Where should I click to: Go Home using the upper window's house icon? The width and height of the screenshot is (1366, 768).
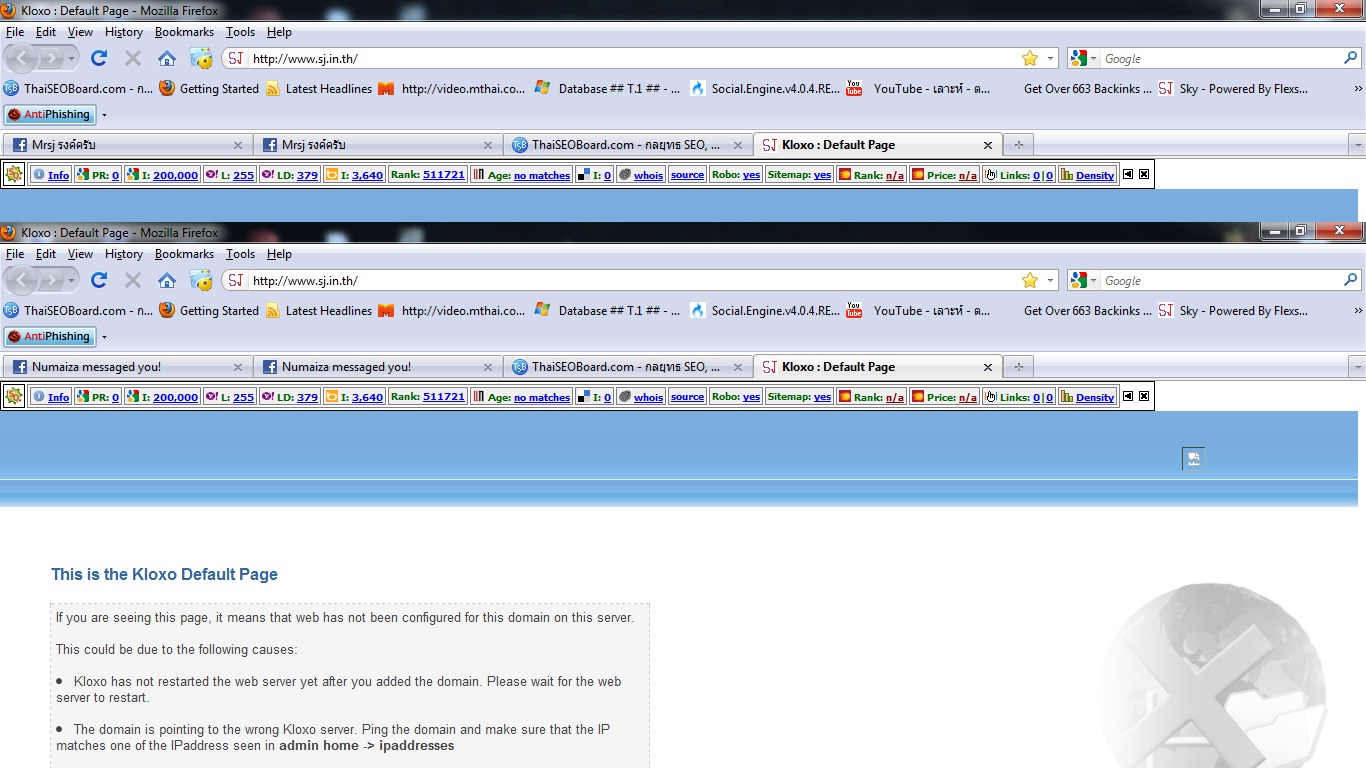(167, 58)
